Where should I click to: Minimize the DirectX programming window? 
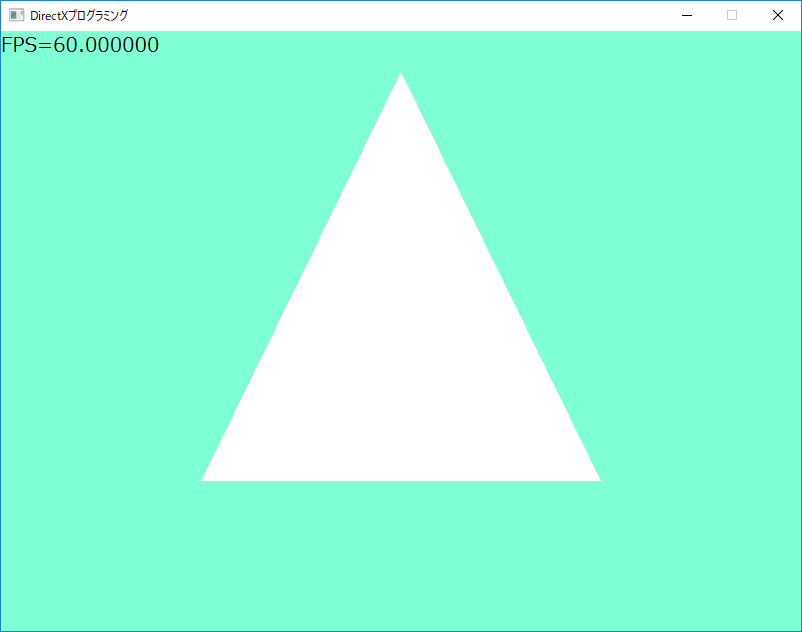point(687,15)
